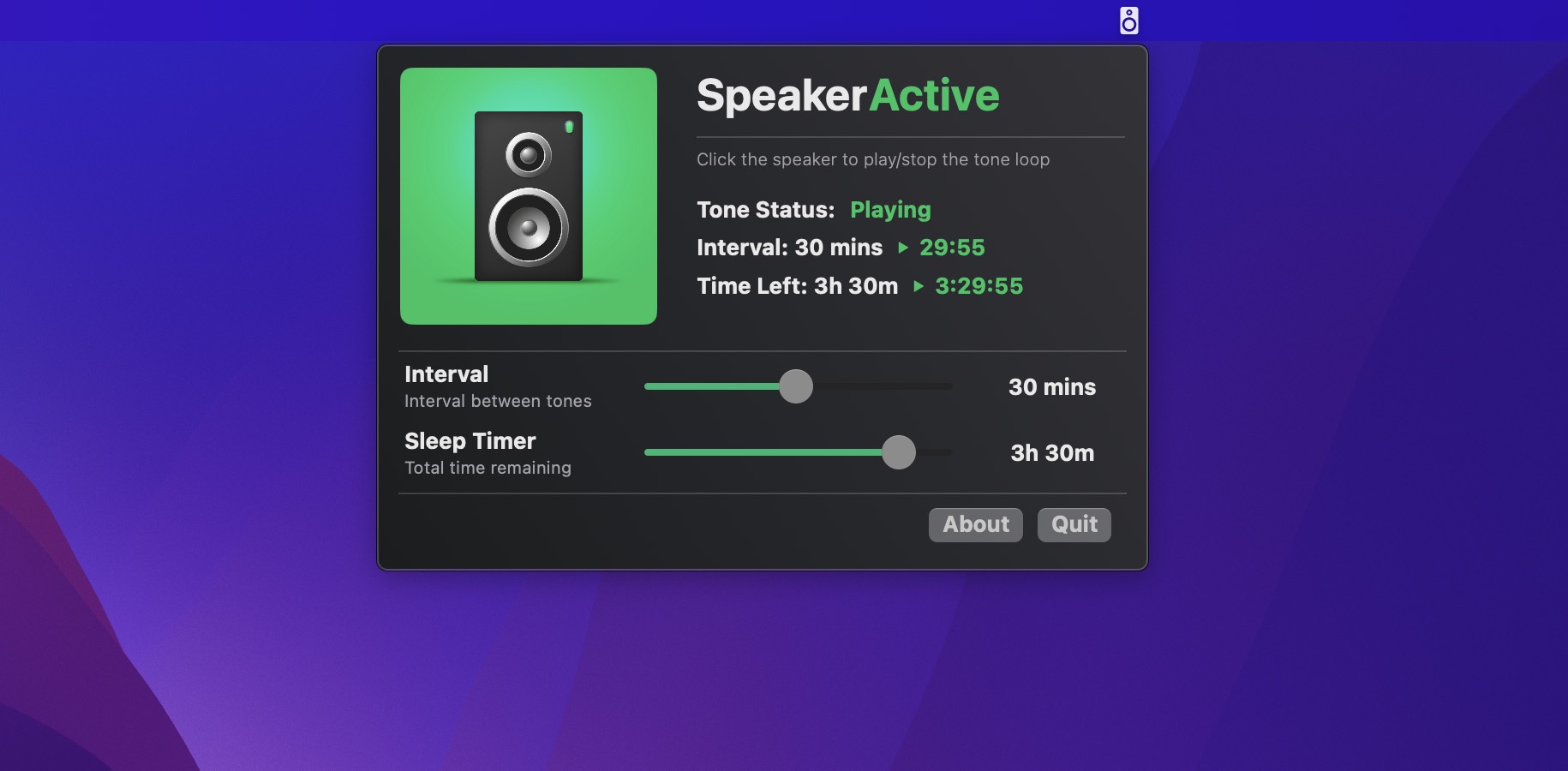Screen dimensions: 1568x771
Task: Click the About button
Action: pos(976,524)
